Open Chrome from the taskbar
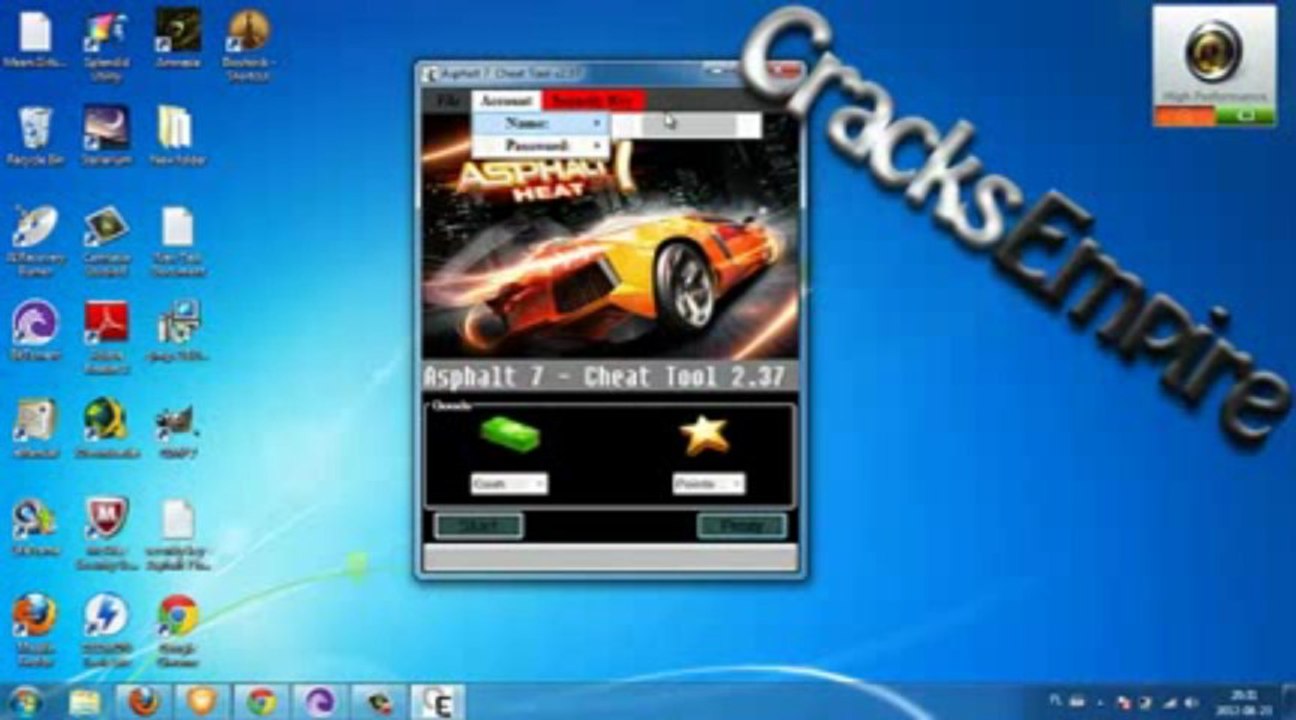This screenshot has height=720, width=1296. (261, 702)
